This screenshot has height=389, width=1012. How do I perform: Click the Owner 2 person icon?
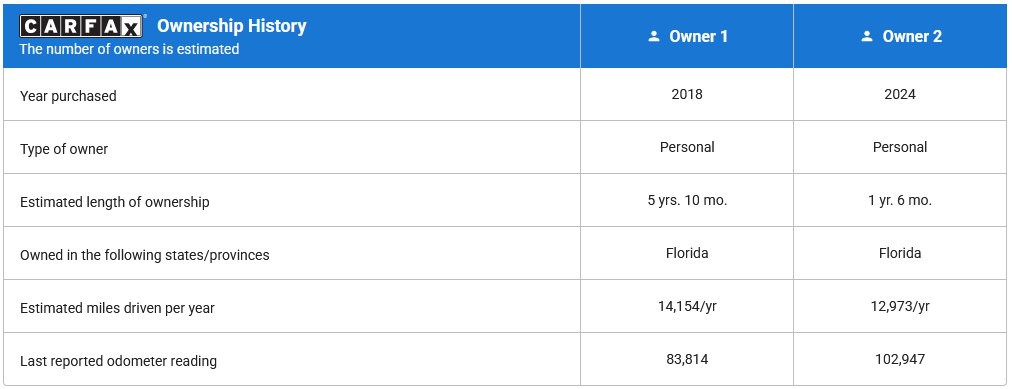[867, 37]
